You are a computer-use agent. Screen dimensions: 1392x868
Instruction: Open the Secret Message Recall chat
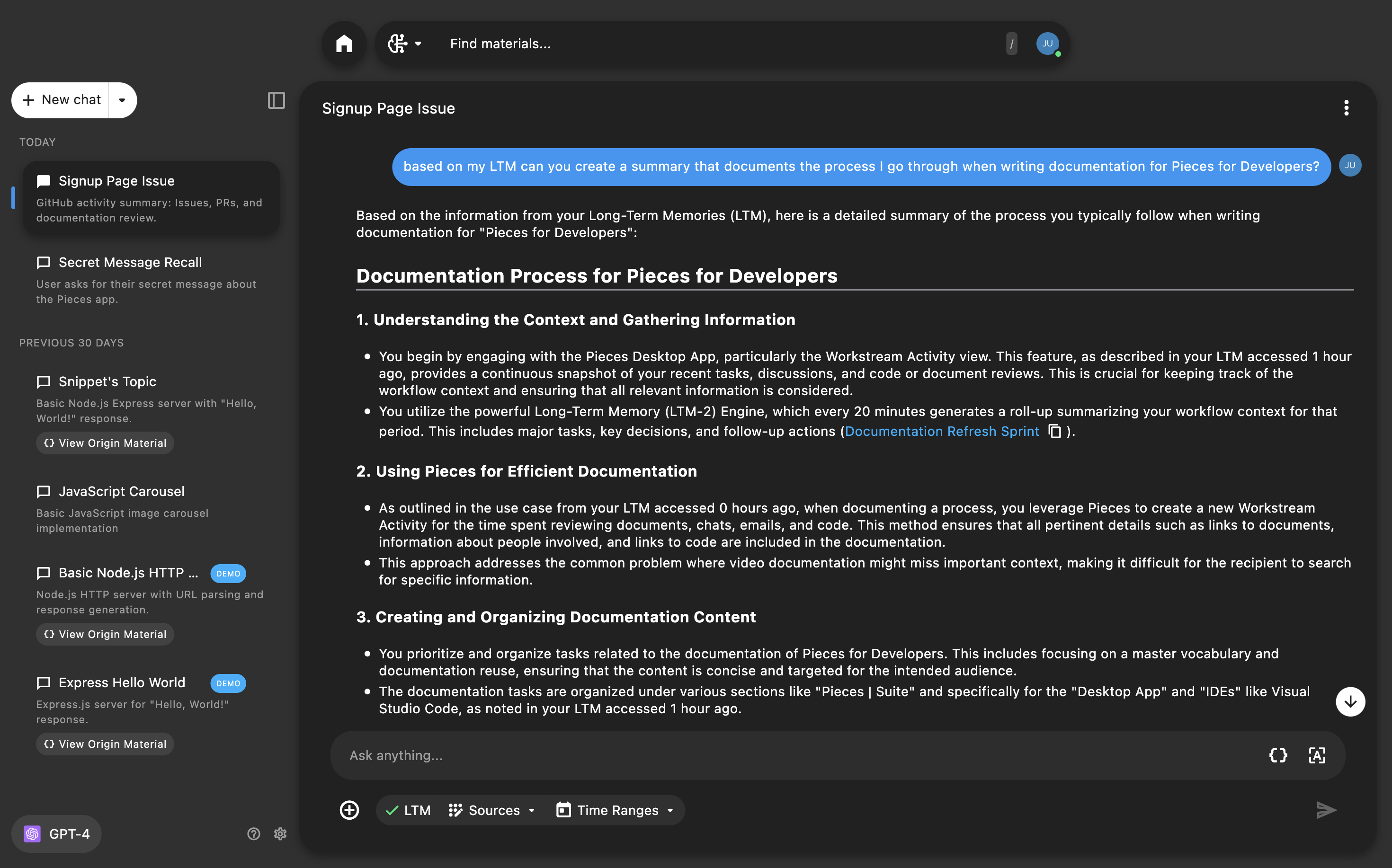151,280
